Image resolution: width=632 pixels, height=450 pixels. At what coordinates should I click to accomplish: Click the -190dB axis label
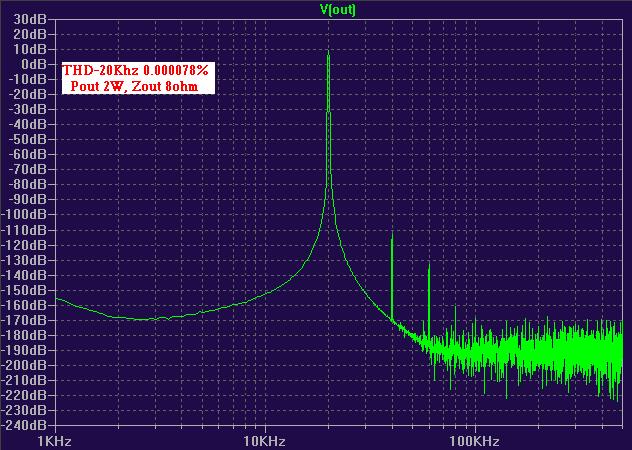(24, 350)
